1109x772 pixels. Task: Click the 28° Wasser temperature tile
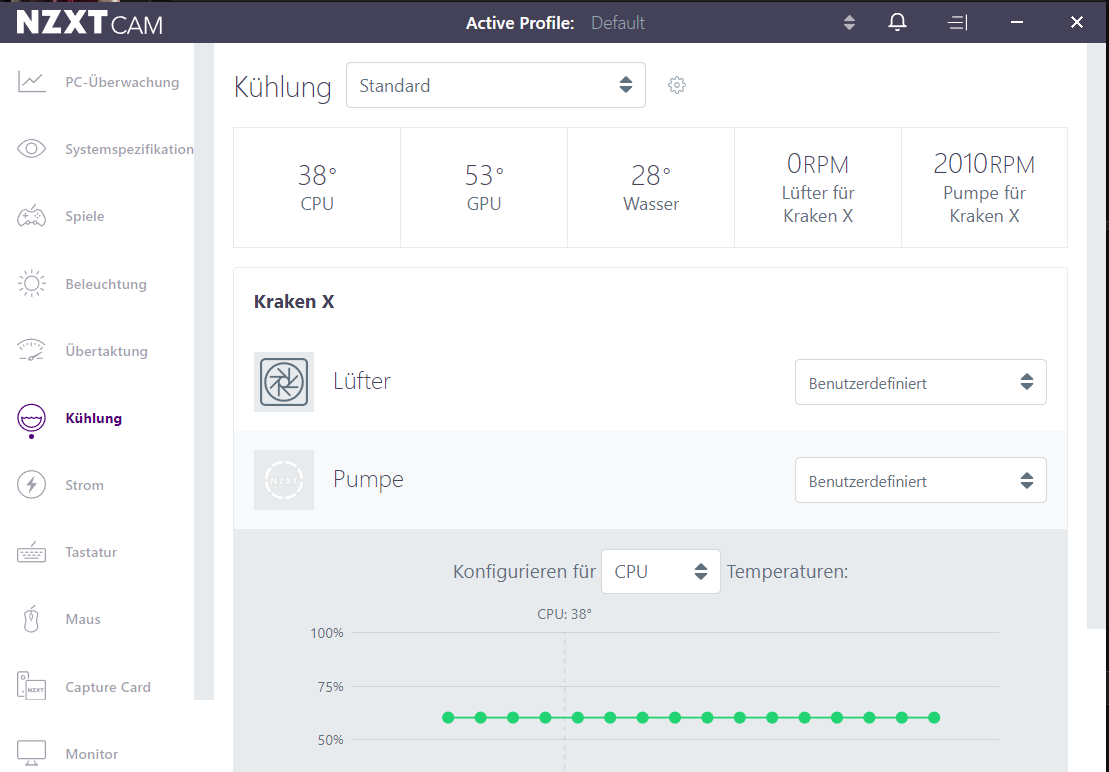[x=651, y=187]
